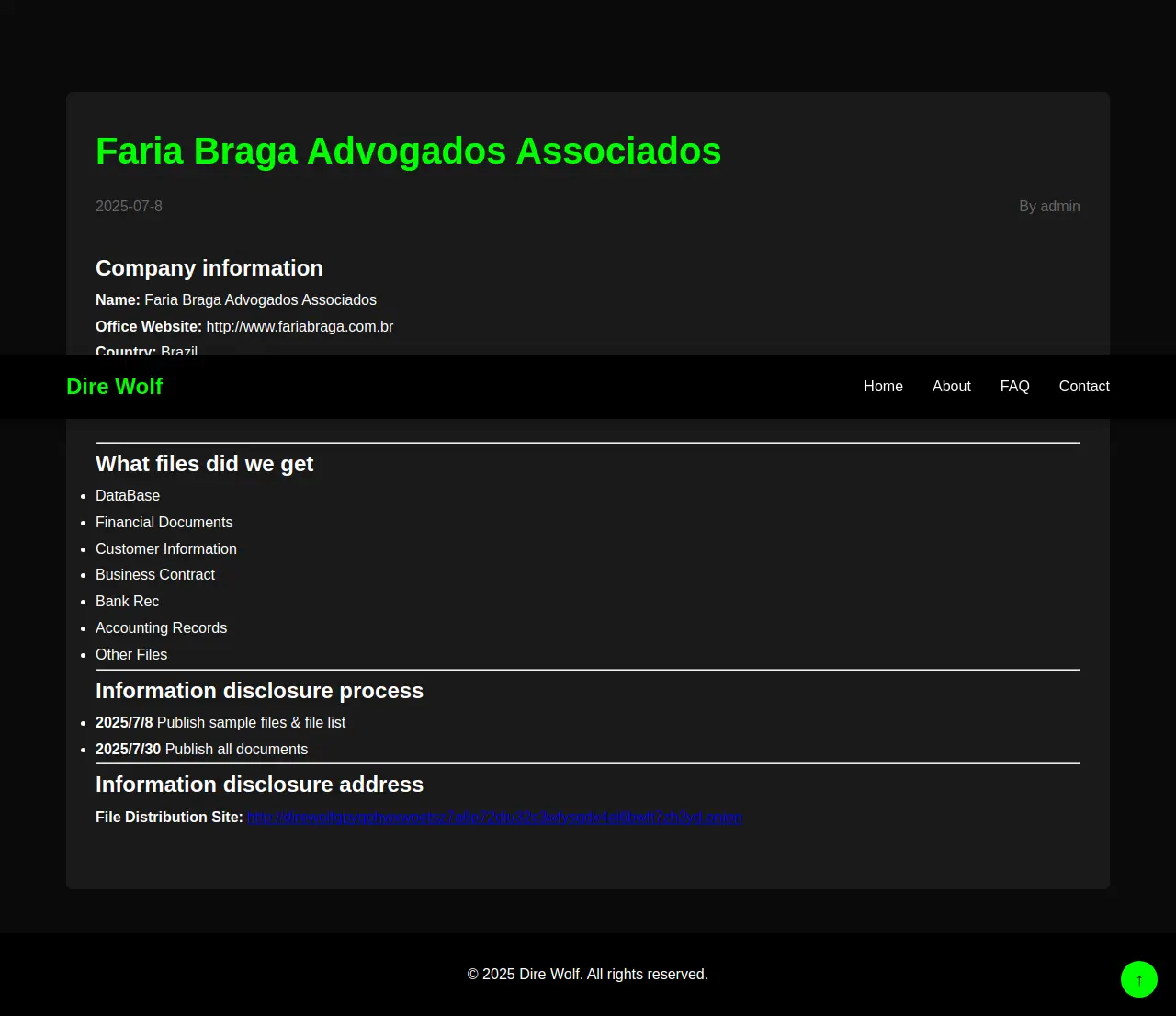Click the "By admin" author label
1176x1016 pixels.
[x=1048, y=207]
